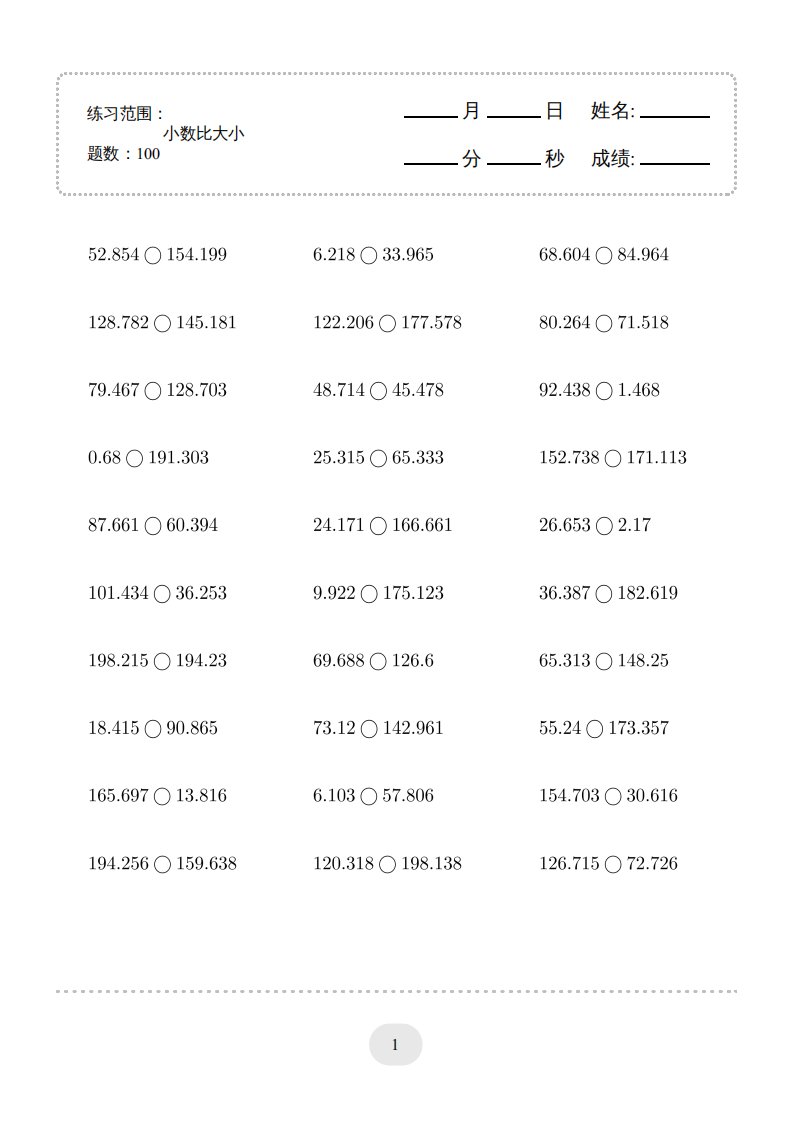Click the blank line before 秒
This screenshot has width=793, height=1122.
(x=513, y=161)
